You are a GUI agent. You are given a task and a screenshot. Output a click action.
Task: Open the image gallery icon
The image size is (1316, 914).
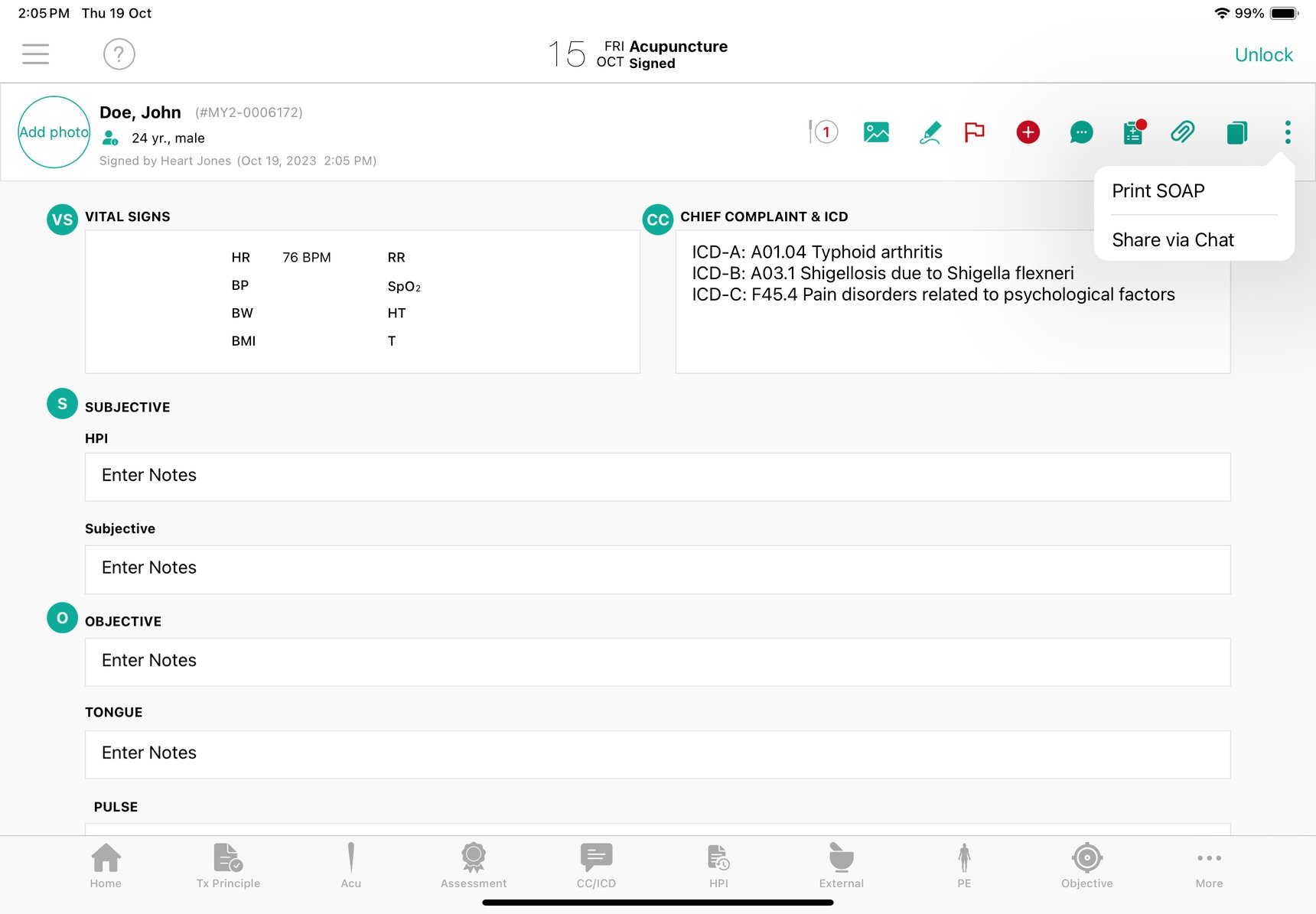point(876,132)
